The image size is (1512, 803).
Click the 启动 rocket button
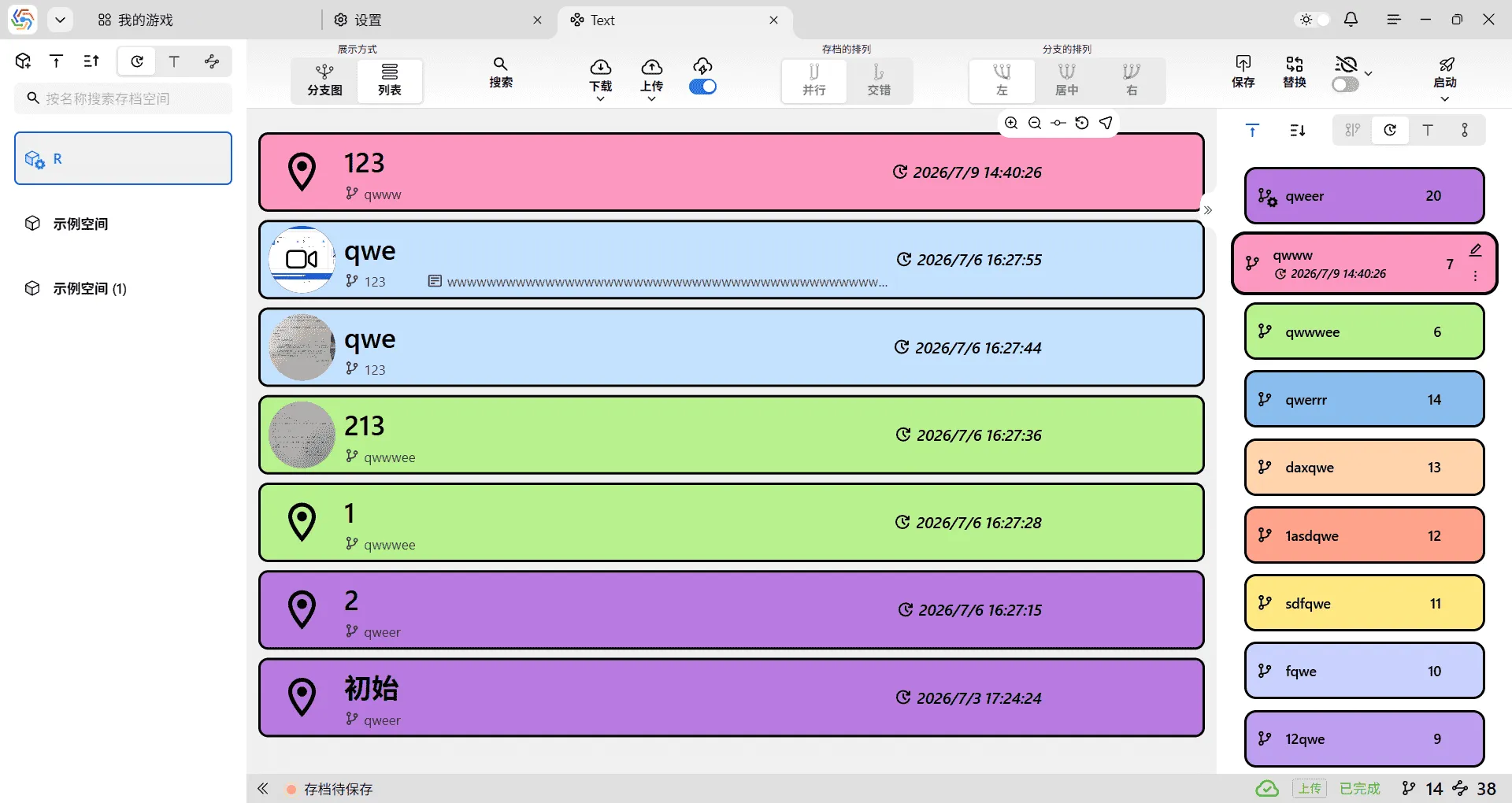click(1445, 72)
